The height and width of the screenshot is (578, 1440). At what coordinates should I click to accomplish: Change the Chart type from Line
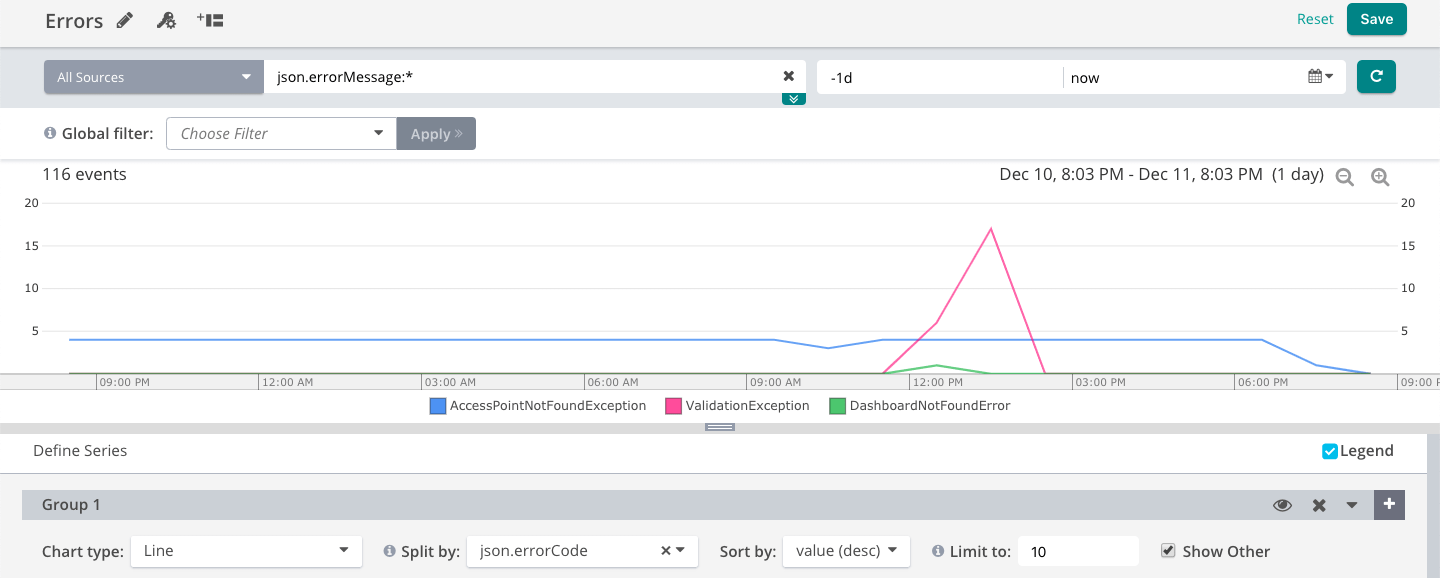pyautogui.click(x=246, y=551)
